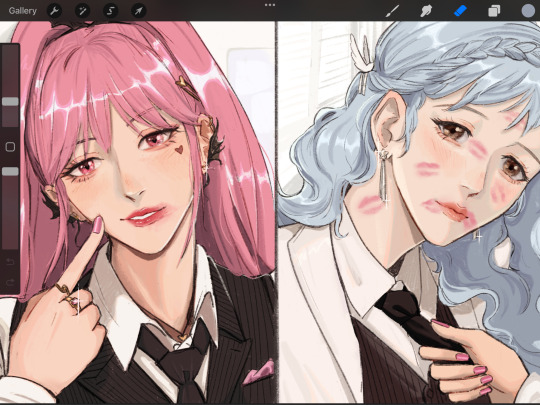The height and width of the screenshot is (405, 540).
Task: Select the Smudge finger tool
Action: pyautogui.click(x=426, y=11)
